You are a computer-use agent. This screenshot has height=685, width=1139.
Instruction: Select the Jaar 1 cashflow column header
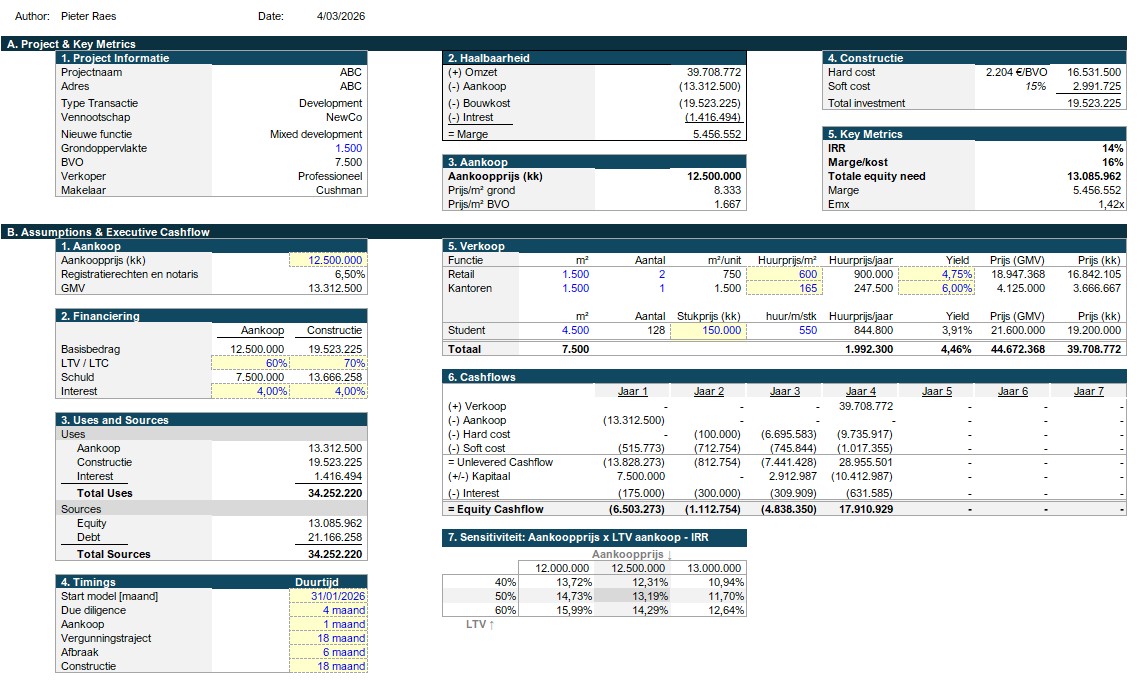point(633,392)
